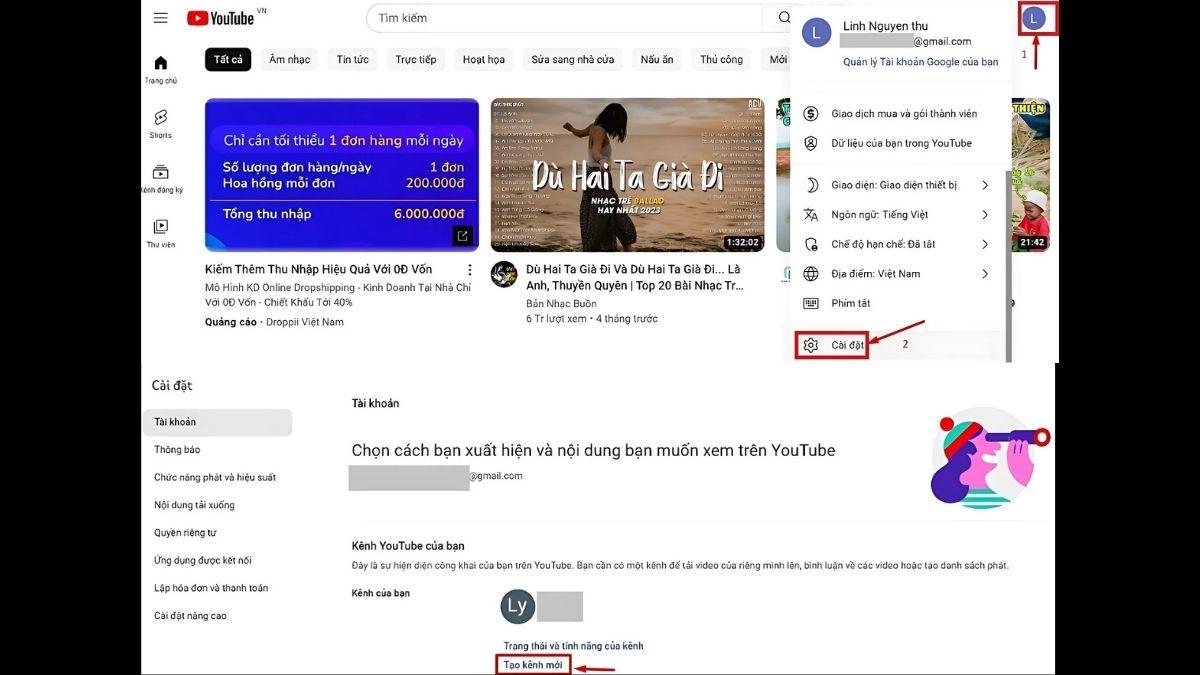Viewport: 1200px width, 675px height.
Task: Select the Thủ công filter chip
Action: 722,60
